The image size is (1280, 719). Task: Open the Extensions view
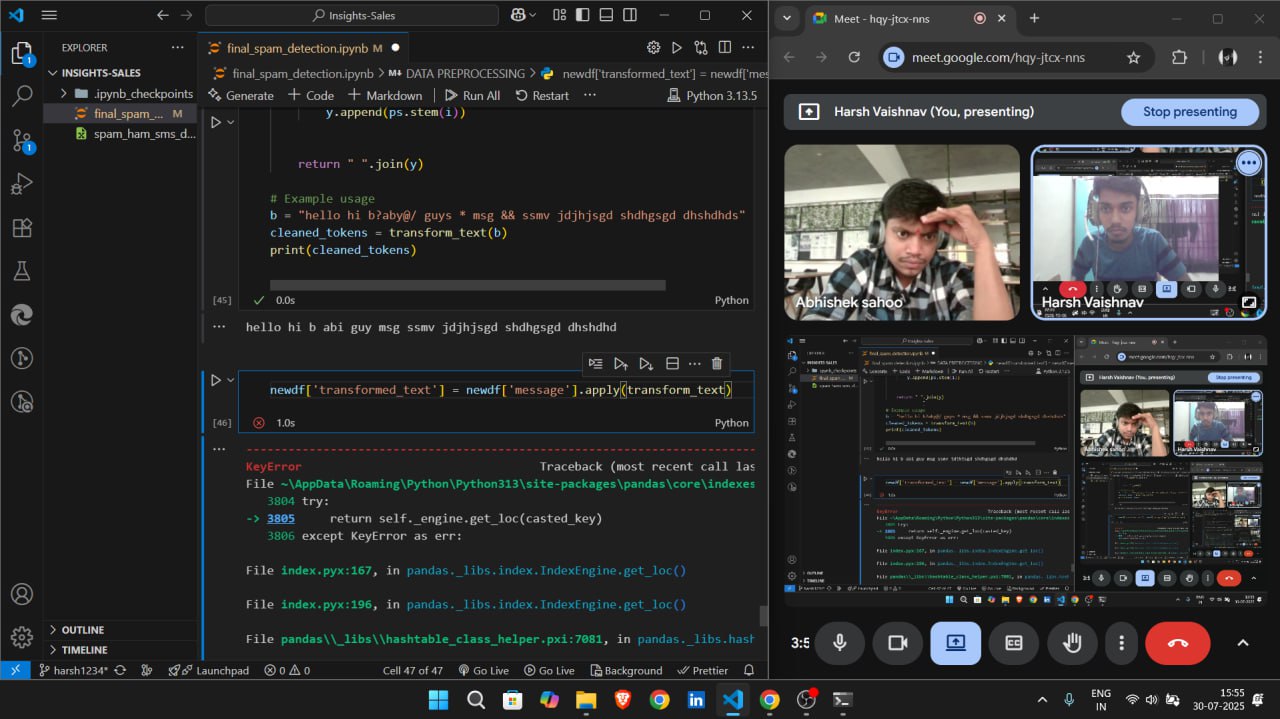pos(22,228)
